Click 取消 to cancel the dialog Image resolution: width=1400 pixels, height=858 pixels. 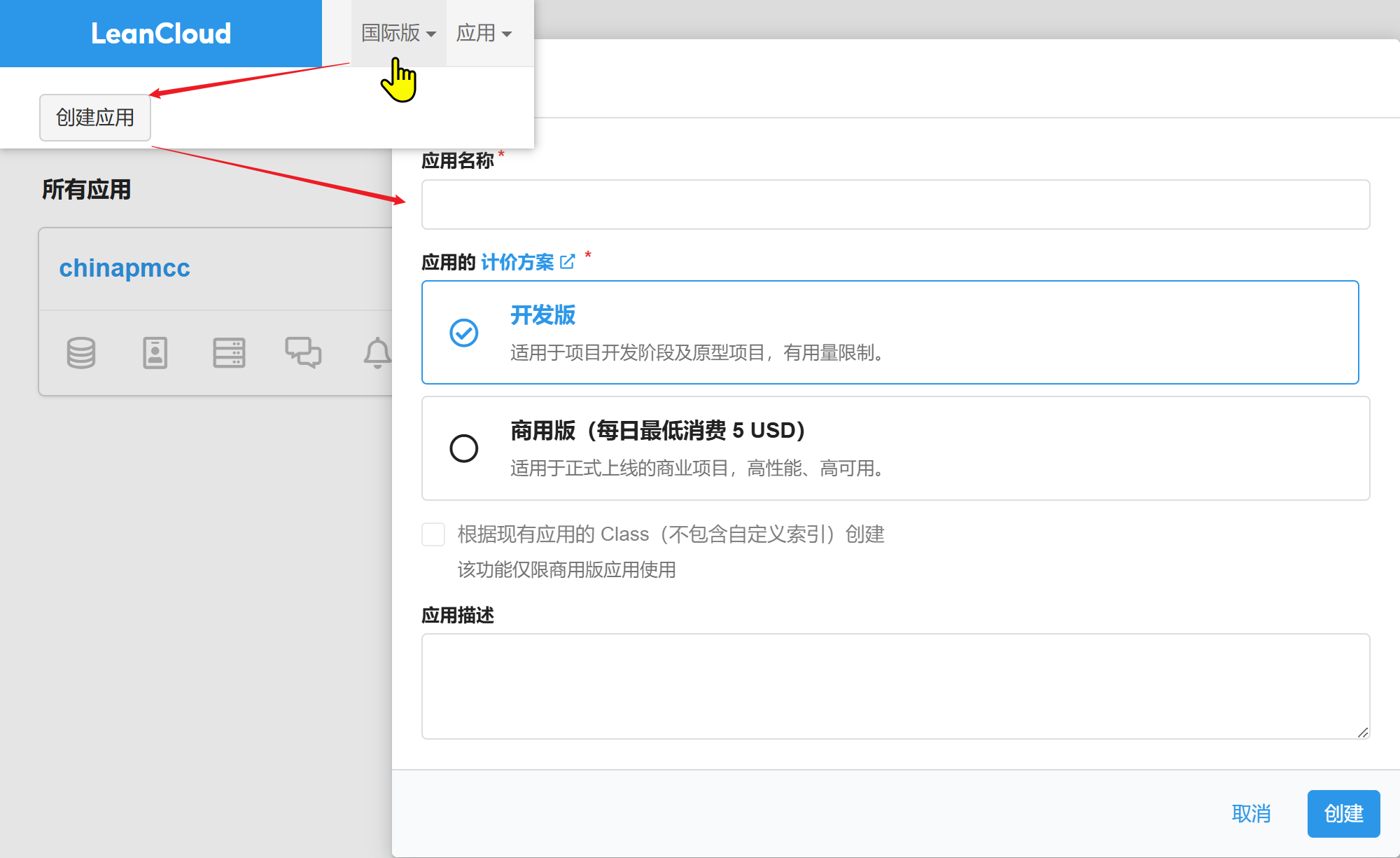[1251, 814]
